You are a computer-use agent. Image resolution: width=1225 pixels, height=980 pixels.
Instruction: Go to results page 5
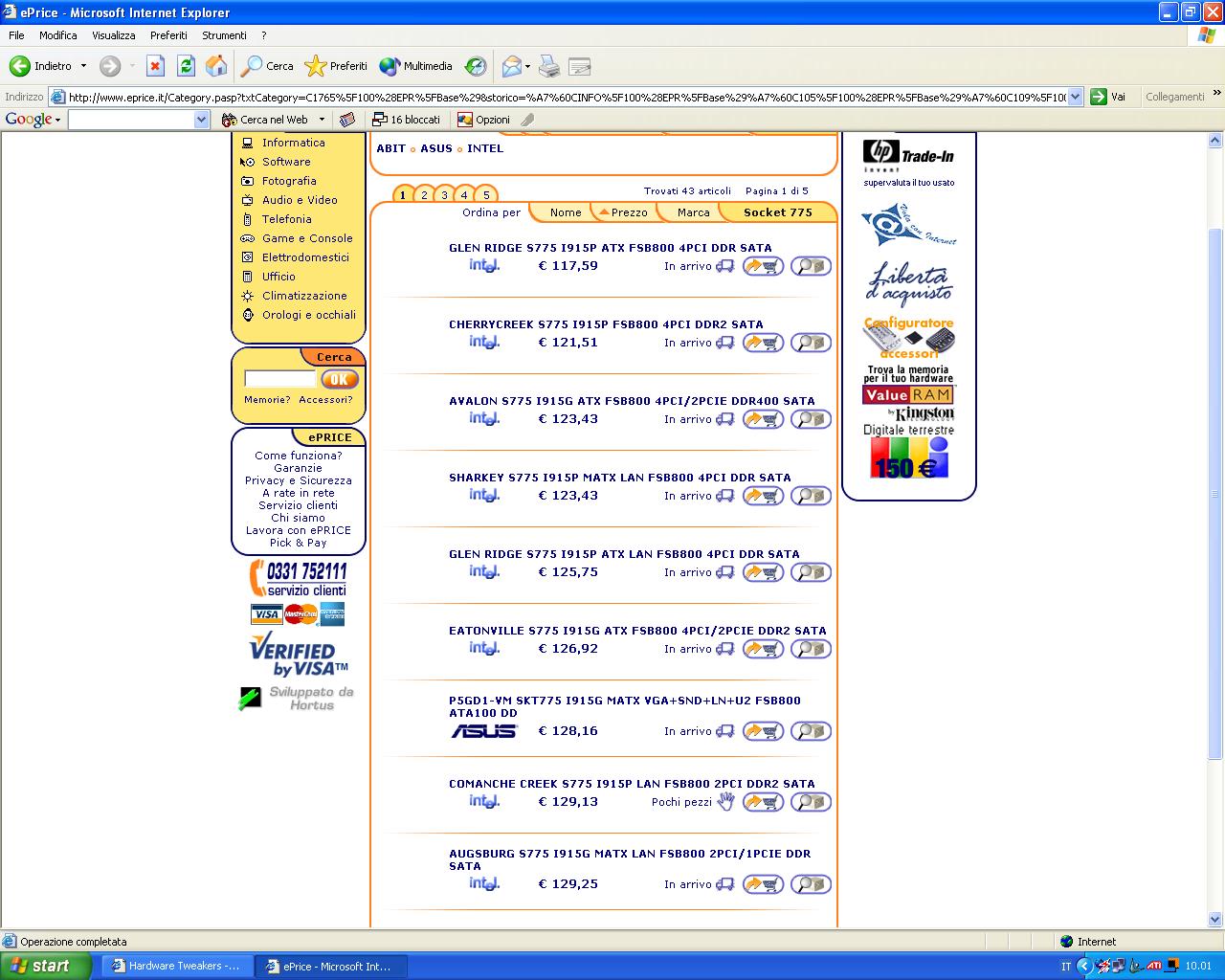point(486,194)
